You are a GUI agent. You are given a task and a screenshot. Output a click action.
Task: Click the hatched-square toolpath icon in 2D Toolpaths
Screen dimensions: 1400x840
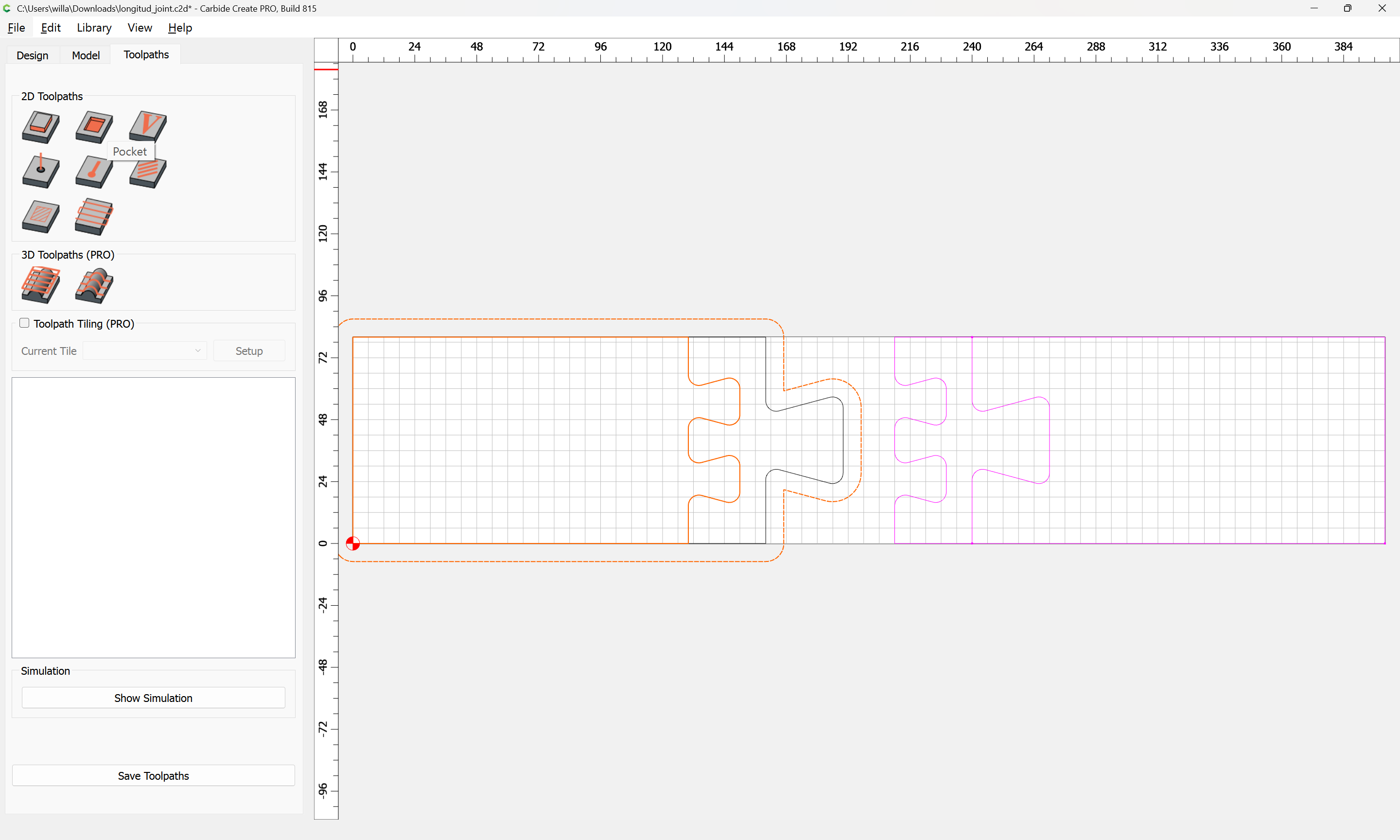click(41, 217)
